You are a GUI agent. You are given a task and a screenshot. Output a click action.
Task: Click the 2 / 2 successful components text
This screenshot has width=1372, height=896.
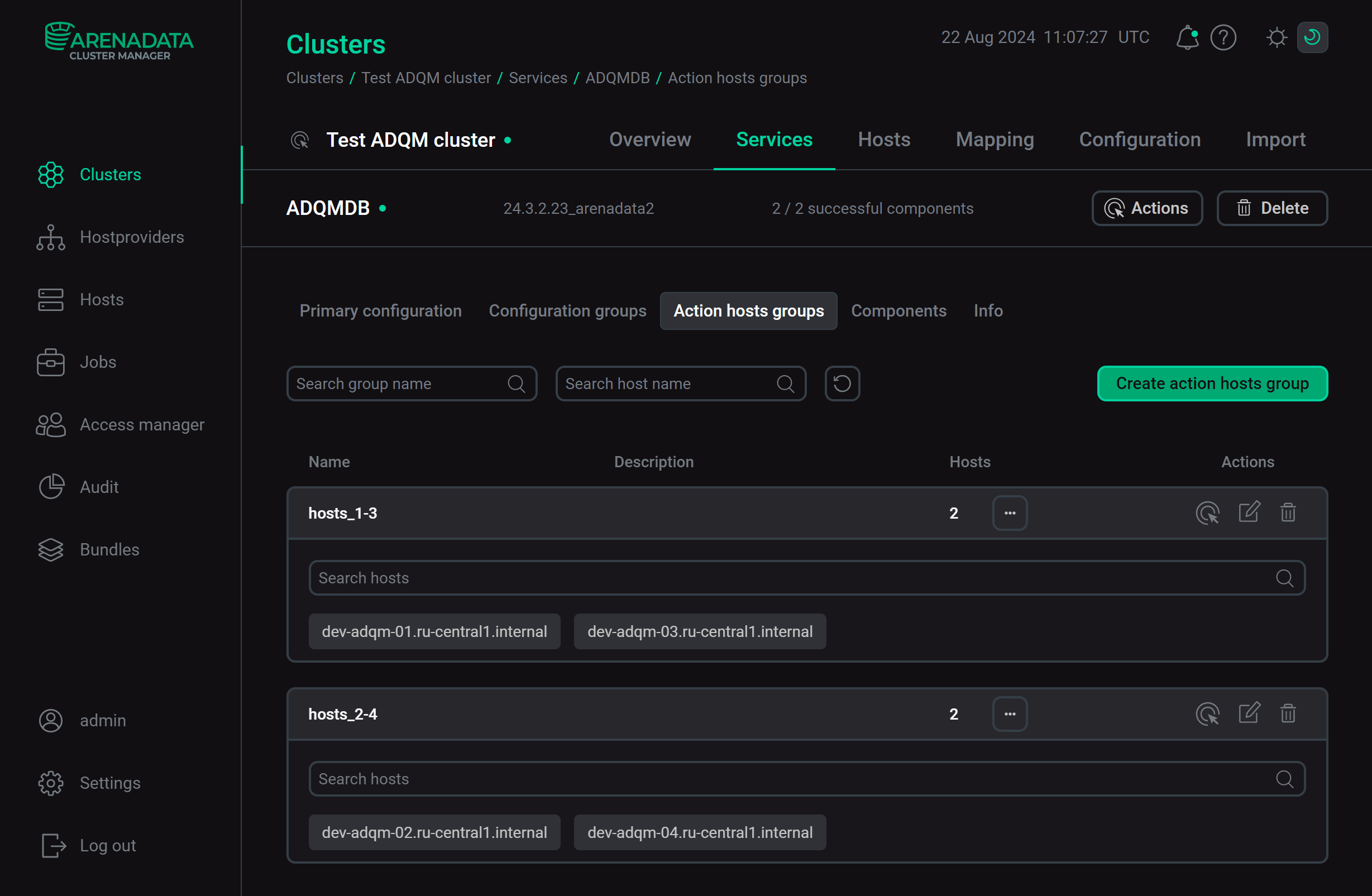tap(872, 209)
